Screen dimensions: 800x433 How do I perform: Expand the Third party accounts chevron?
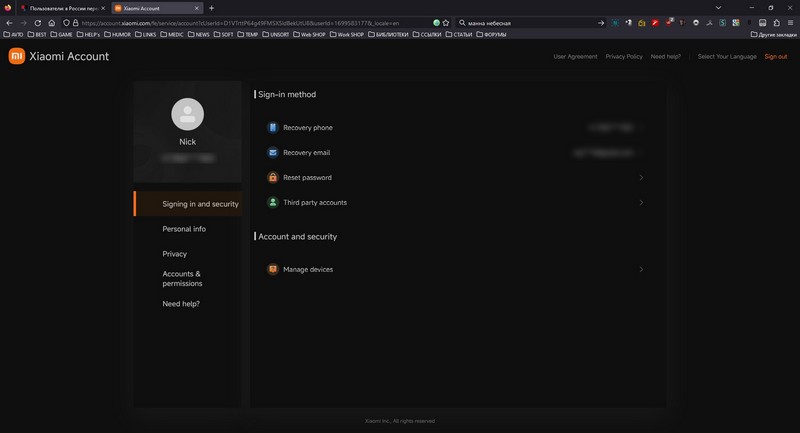pos(641,202)
